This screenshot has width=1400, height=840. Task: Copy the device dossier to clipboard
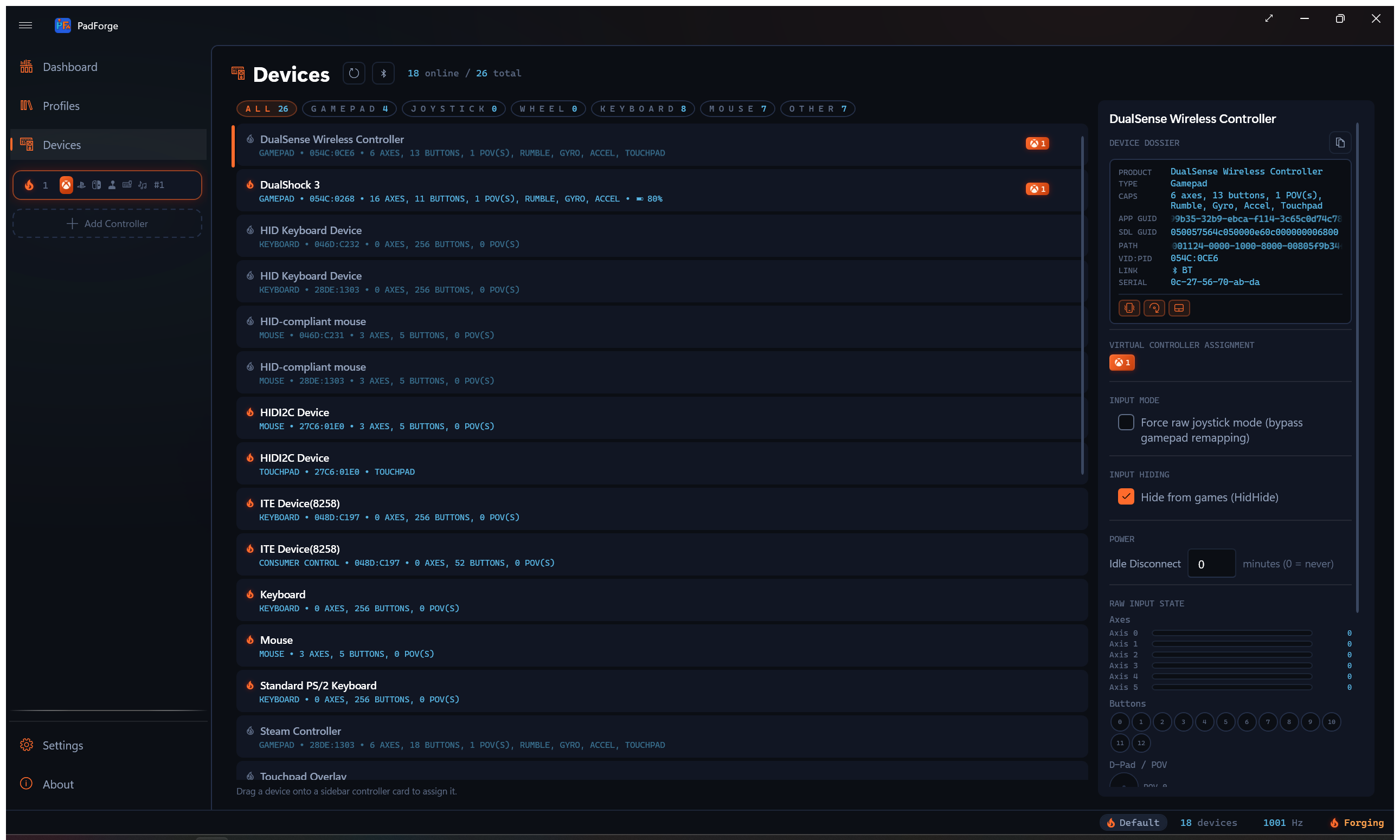click(x=1340, y=143)
